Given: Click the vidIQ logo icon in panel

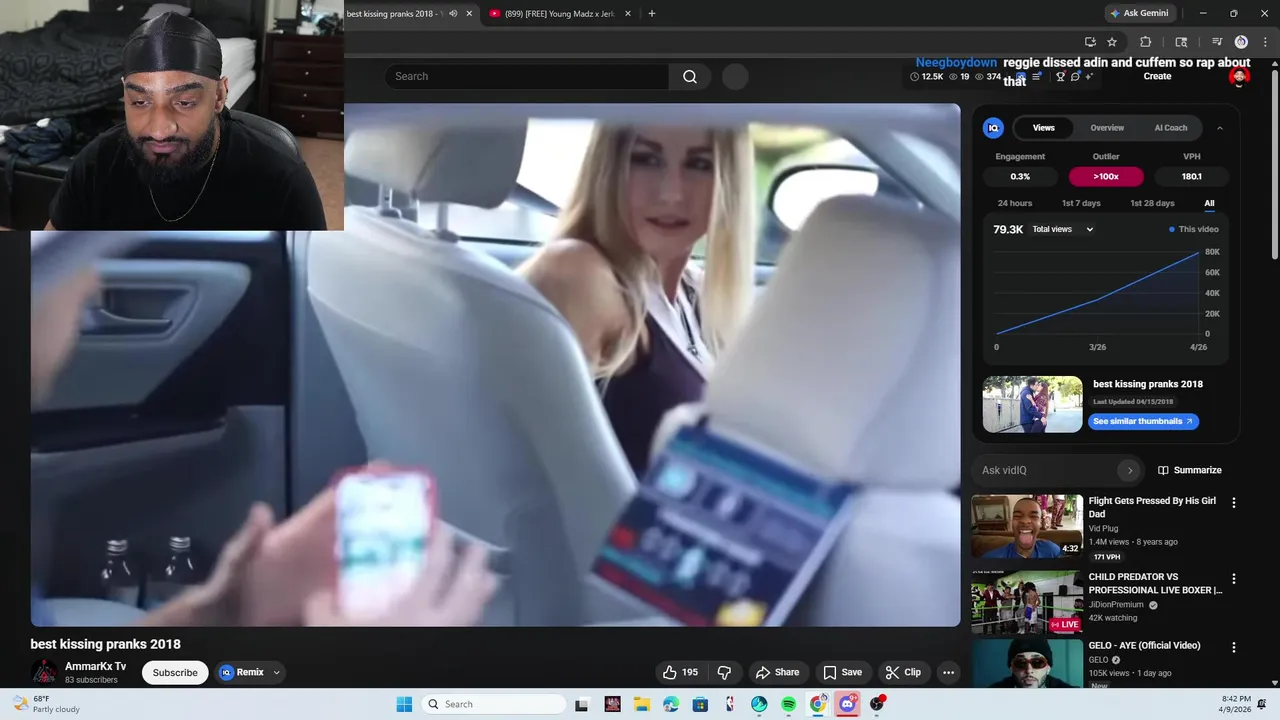Looking at the screenshot, I should [993, 128].
